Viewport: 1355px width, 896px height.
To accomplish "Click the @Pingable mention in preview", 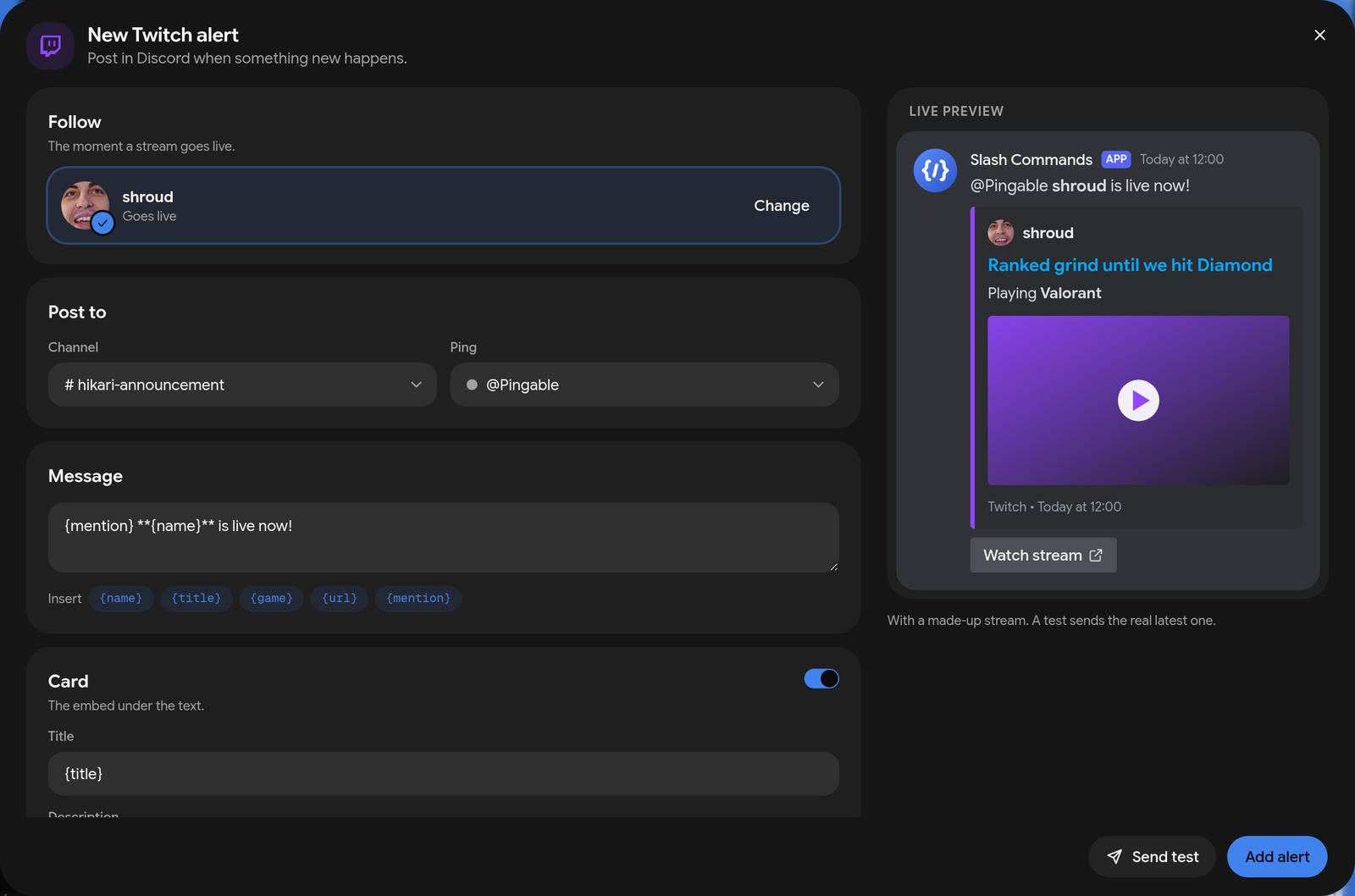I will pos(1009,185).
